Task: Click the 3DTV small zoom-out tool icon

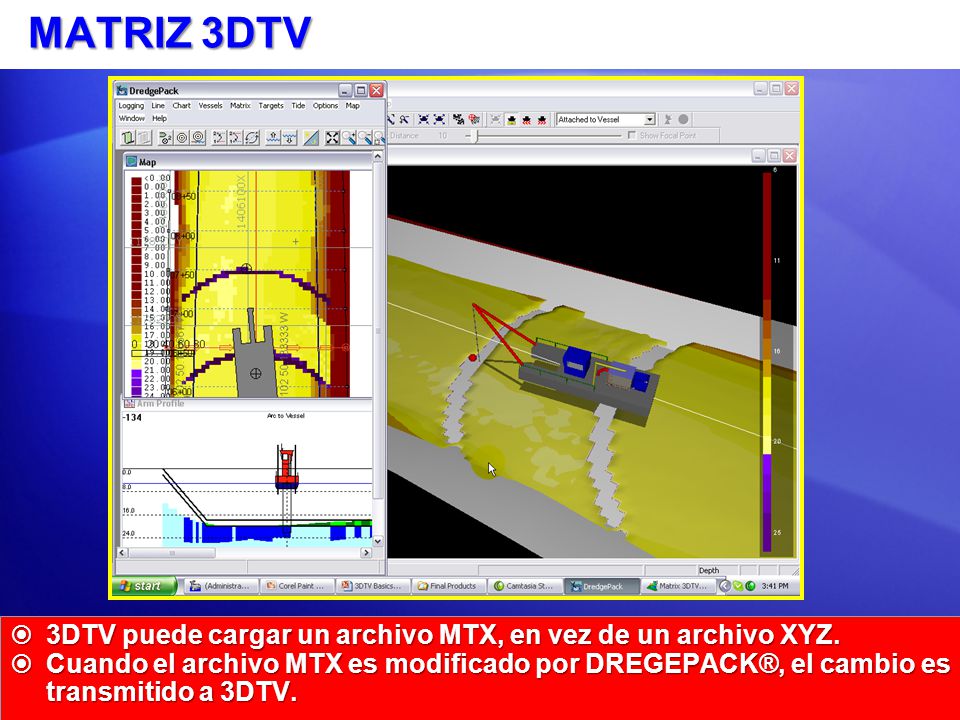Action: [x=404, y=119]
